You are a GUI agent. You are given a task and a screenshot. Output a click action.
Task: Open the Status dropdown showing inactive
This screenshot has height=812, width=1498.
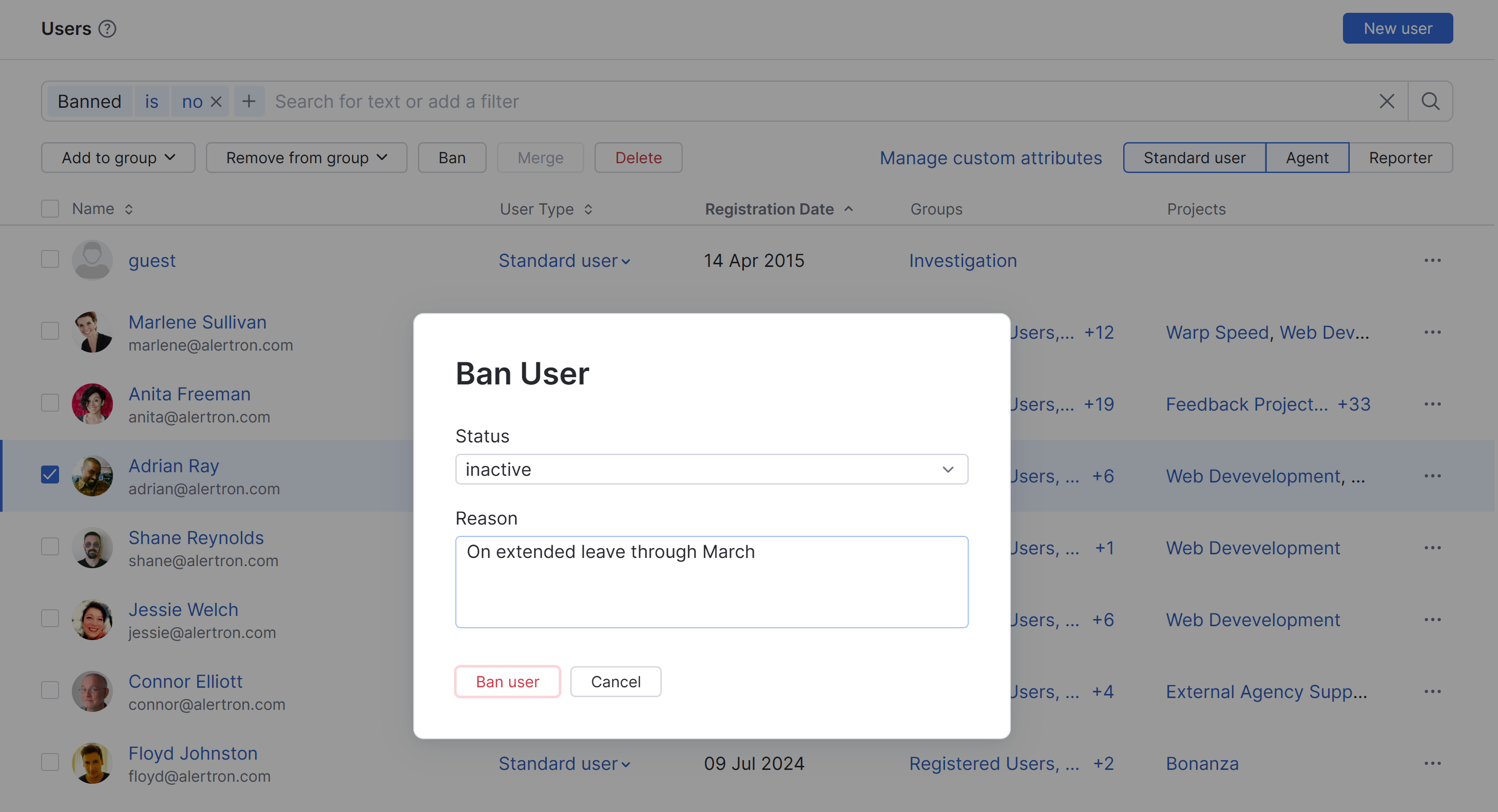pos(711,469)
